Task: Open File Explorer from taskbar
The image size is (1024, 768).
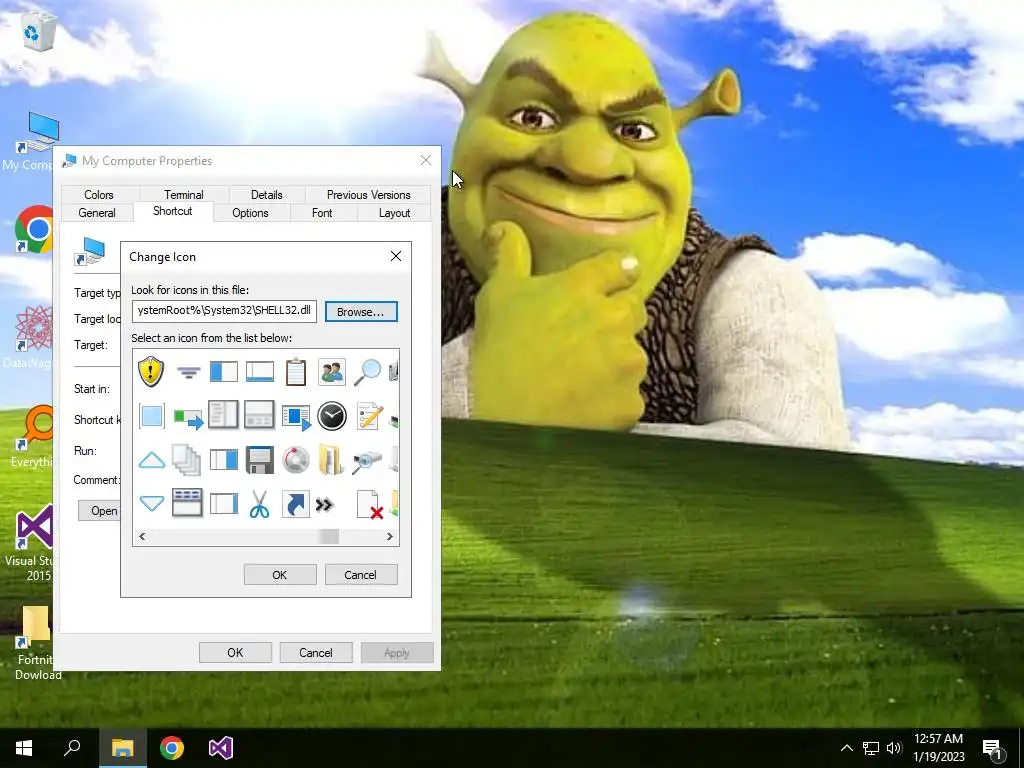Action: click(122, 748)
